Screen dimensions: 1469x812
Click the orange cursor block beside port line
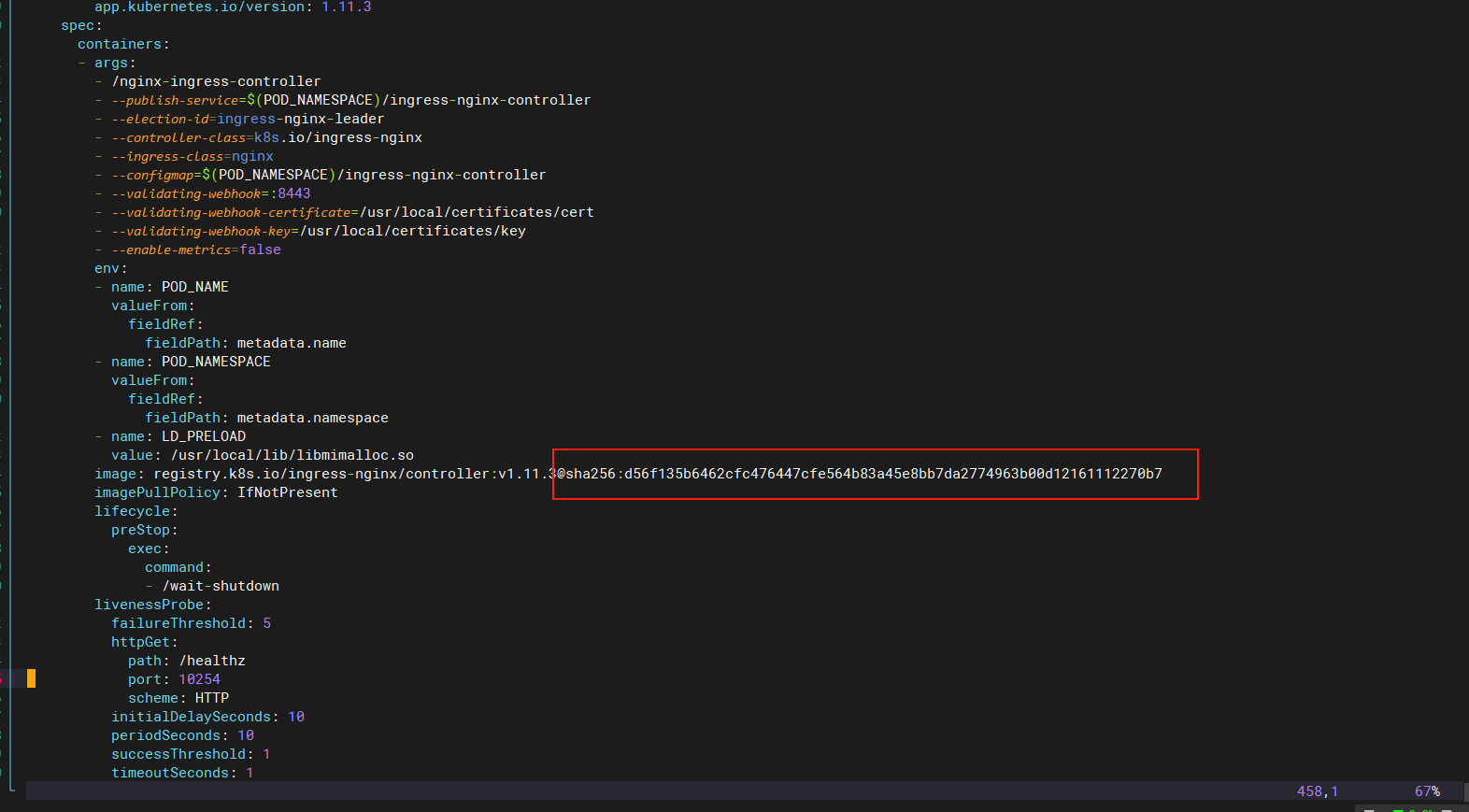point(31,678)
